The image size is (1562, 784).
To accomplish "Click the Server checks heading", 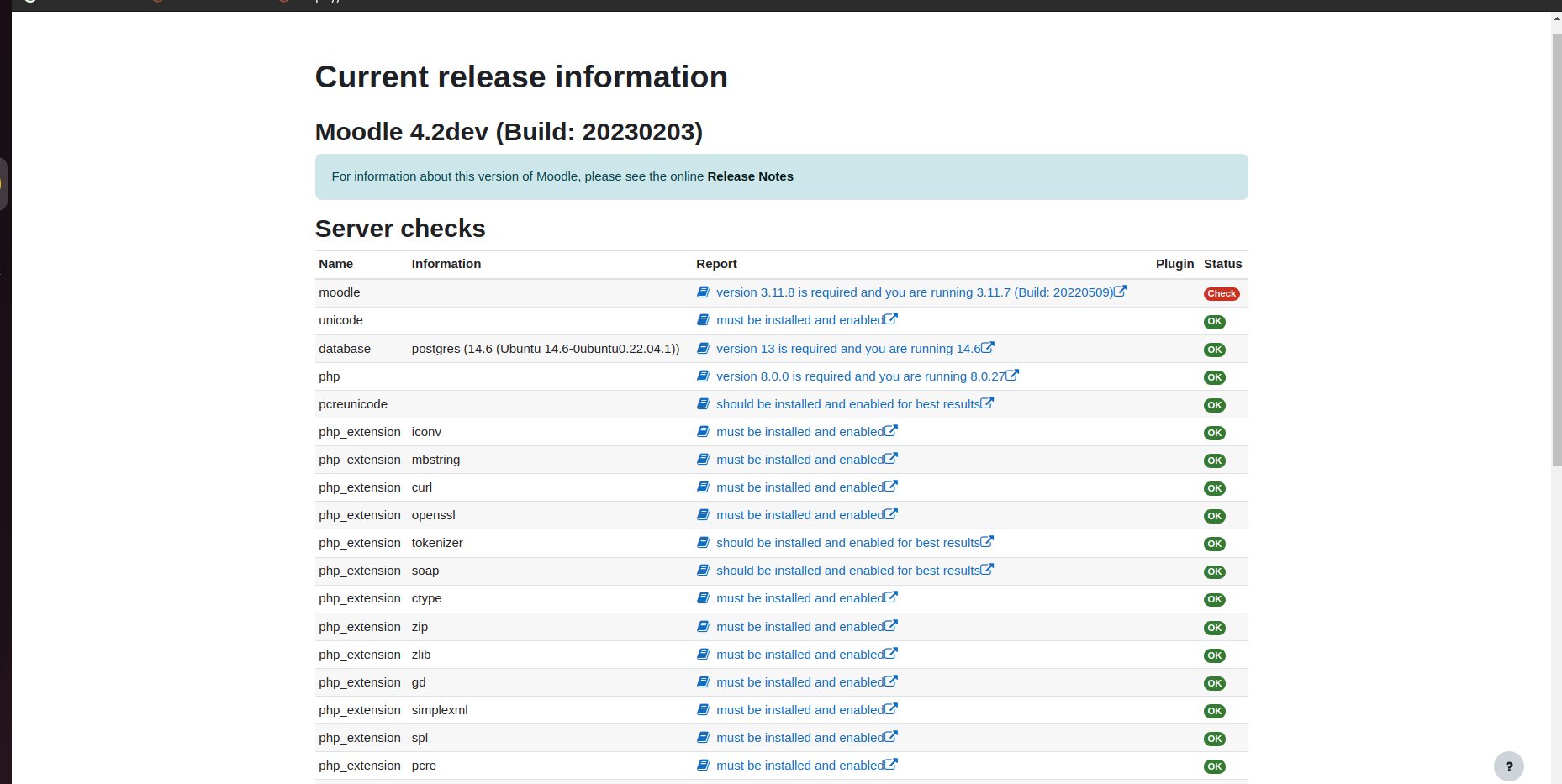I will (x=400, y=229).
